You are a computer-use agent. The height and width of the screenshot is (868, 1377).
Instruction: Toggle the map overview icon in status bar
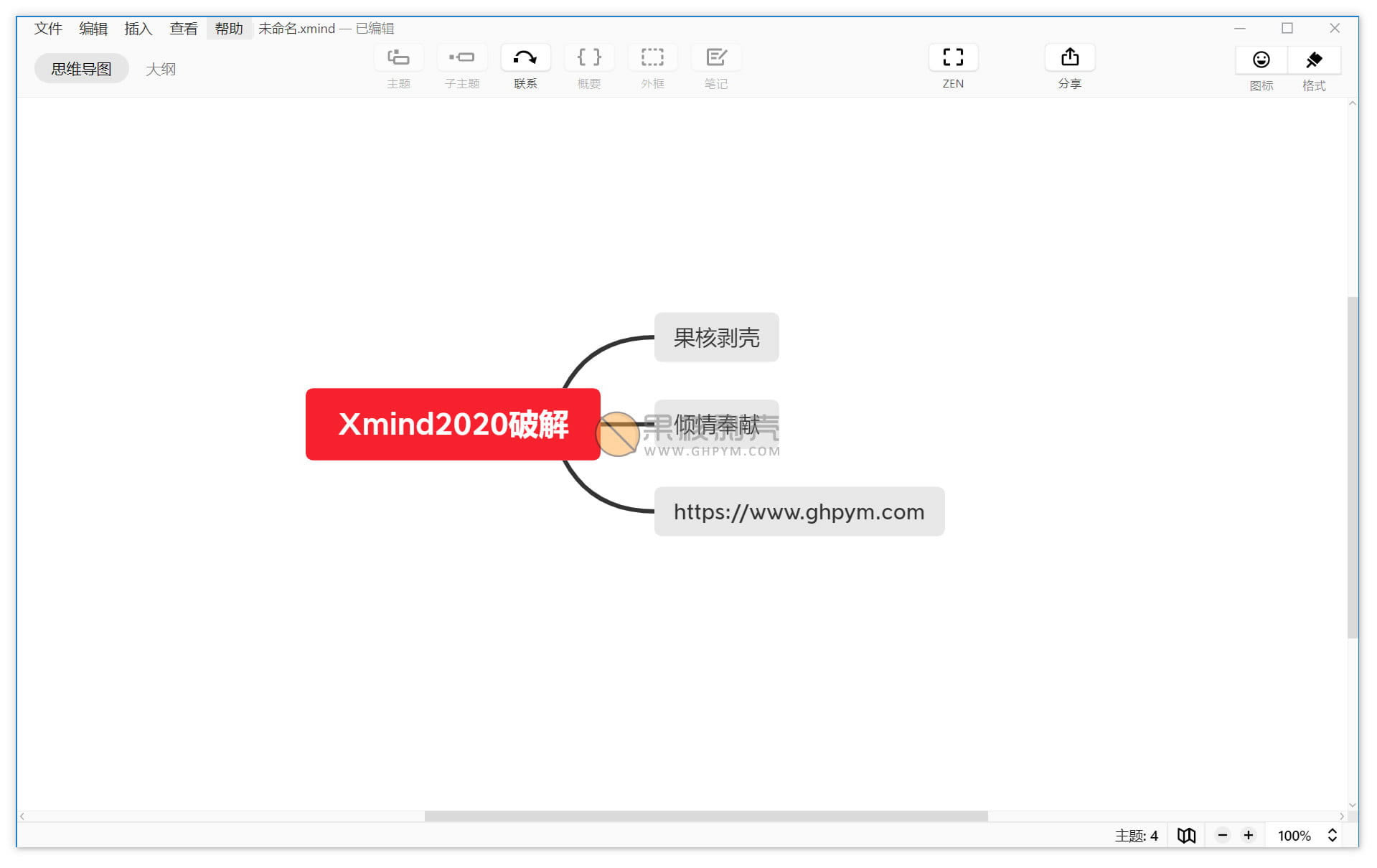[1186, 835]
